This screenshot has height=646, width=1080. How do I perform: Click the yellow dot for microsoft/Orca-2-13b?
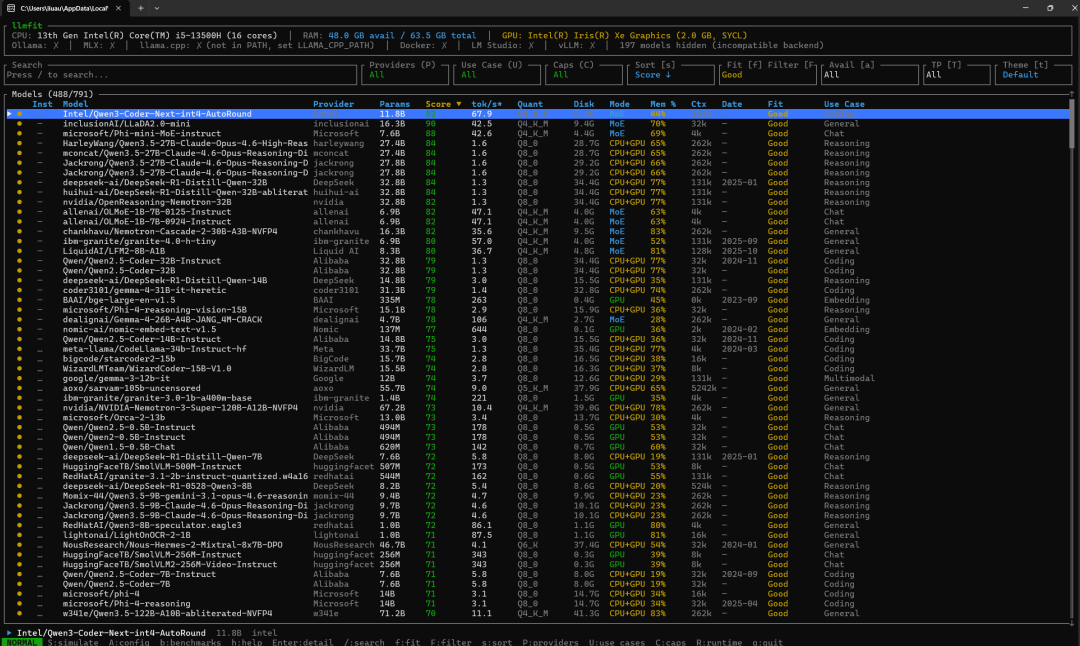(x=19, y=417)
